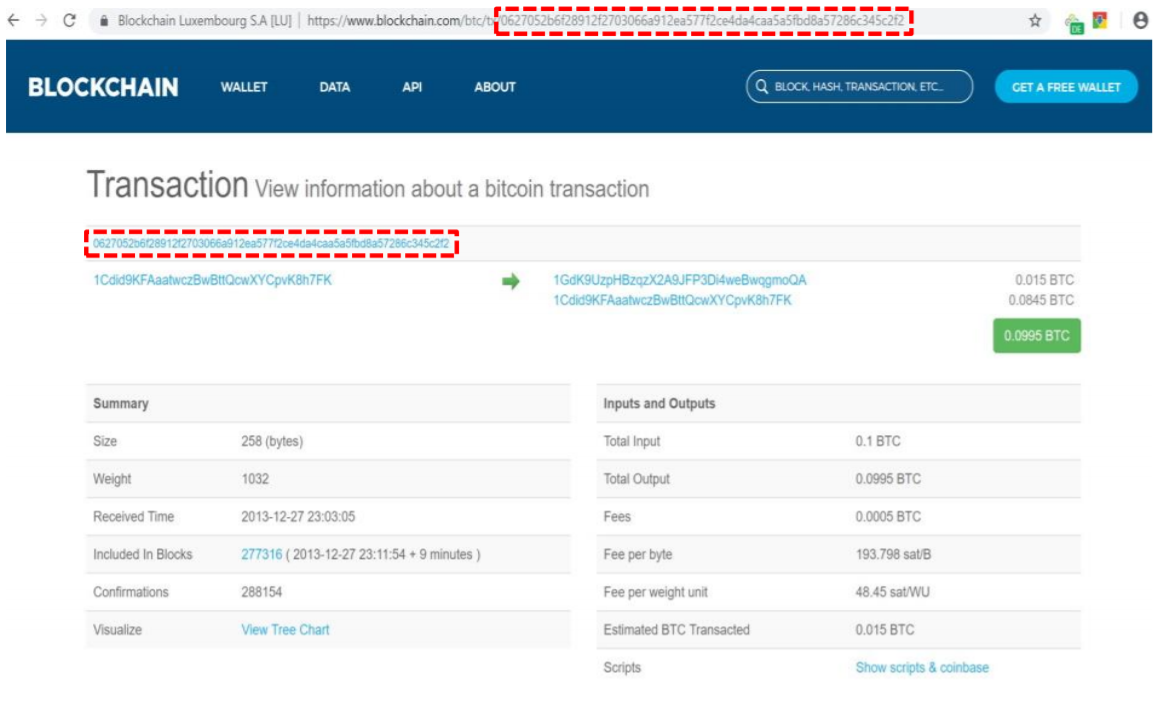Open block 277316 link
Viewport: 1158px width, 702px height.
[x=261, y=554]
